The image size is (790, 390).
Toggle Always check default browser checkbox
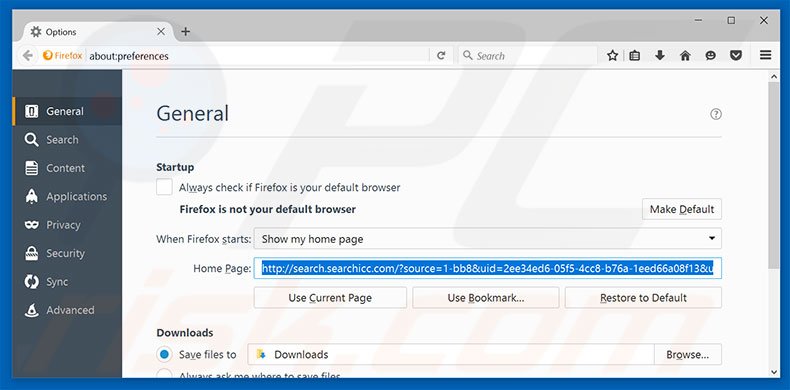[164, 187]
